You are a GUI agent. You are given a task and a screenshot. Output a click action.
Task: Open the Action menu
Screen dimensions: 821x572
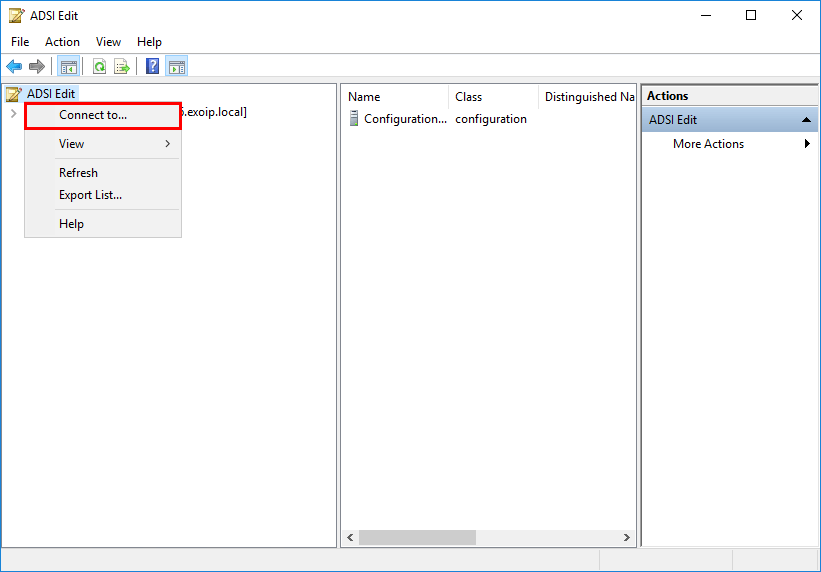pos(62,42)
